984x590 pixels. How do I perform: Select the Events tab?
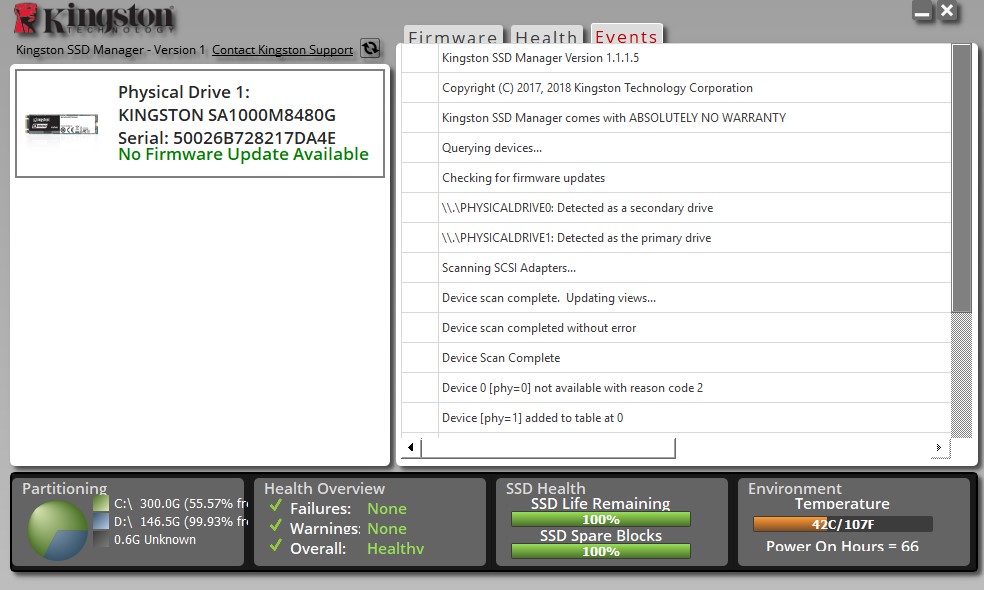point(626,36)
